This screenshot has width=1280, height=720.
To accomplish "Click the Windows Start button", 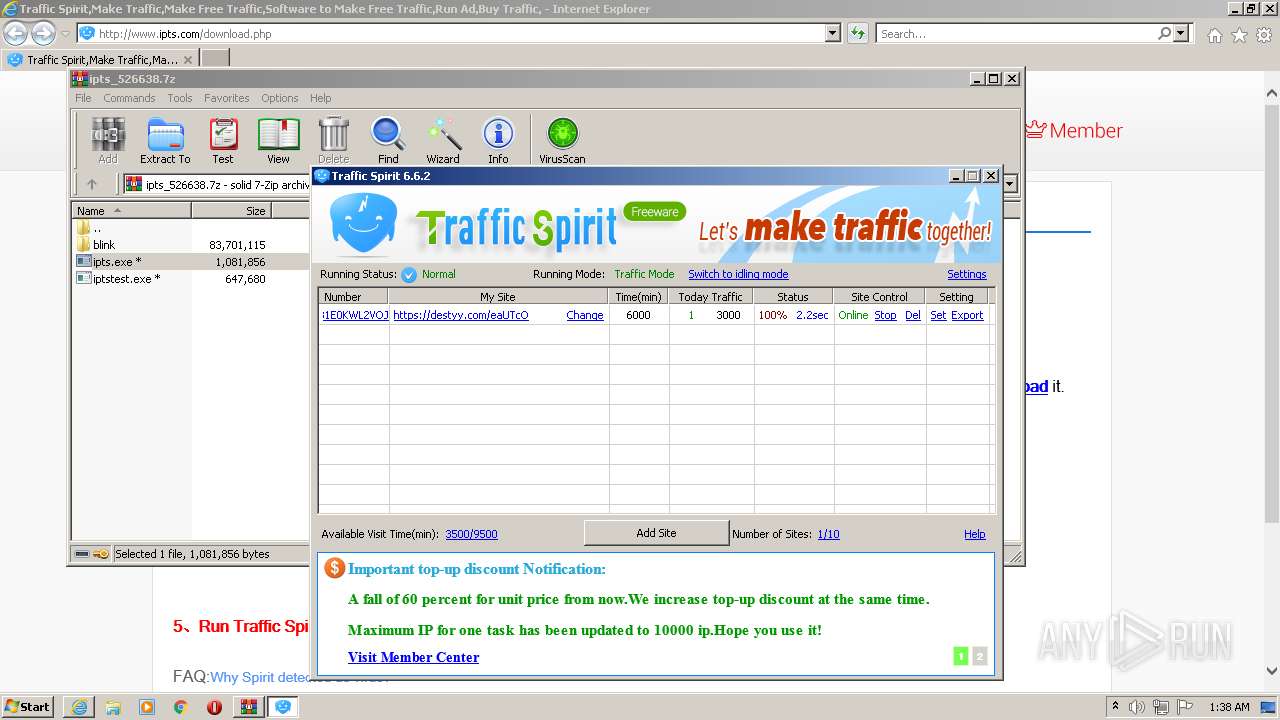I will tap(28, 707).
